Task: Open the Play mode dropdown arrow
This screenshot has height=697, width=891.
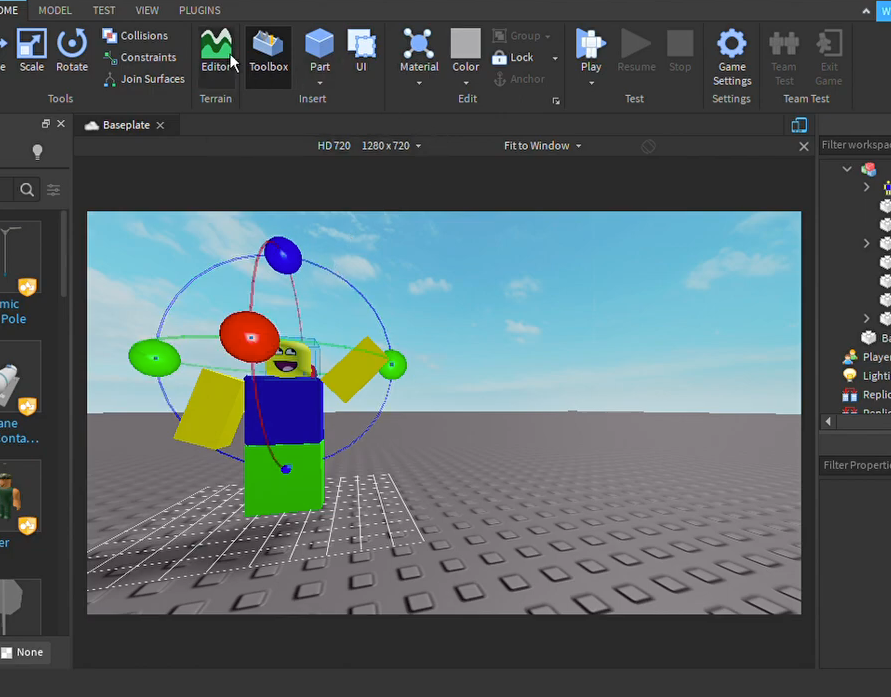Action: point(592,83)
